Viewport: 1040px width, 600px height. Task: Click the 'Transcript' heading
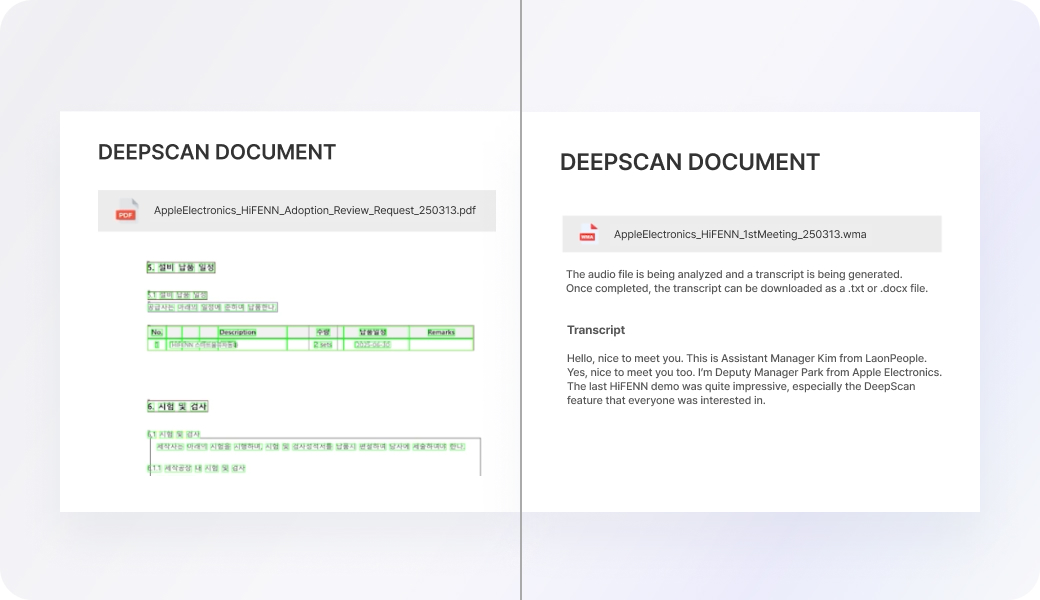click(596, 330)
